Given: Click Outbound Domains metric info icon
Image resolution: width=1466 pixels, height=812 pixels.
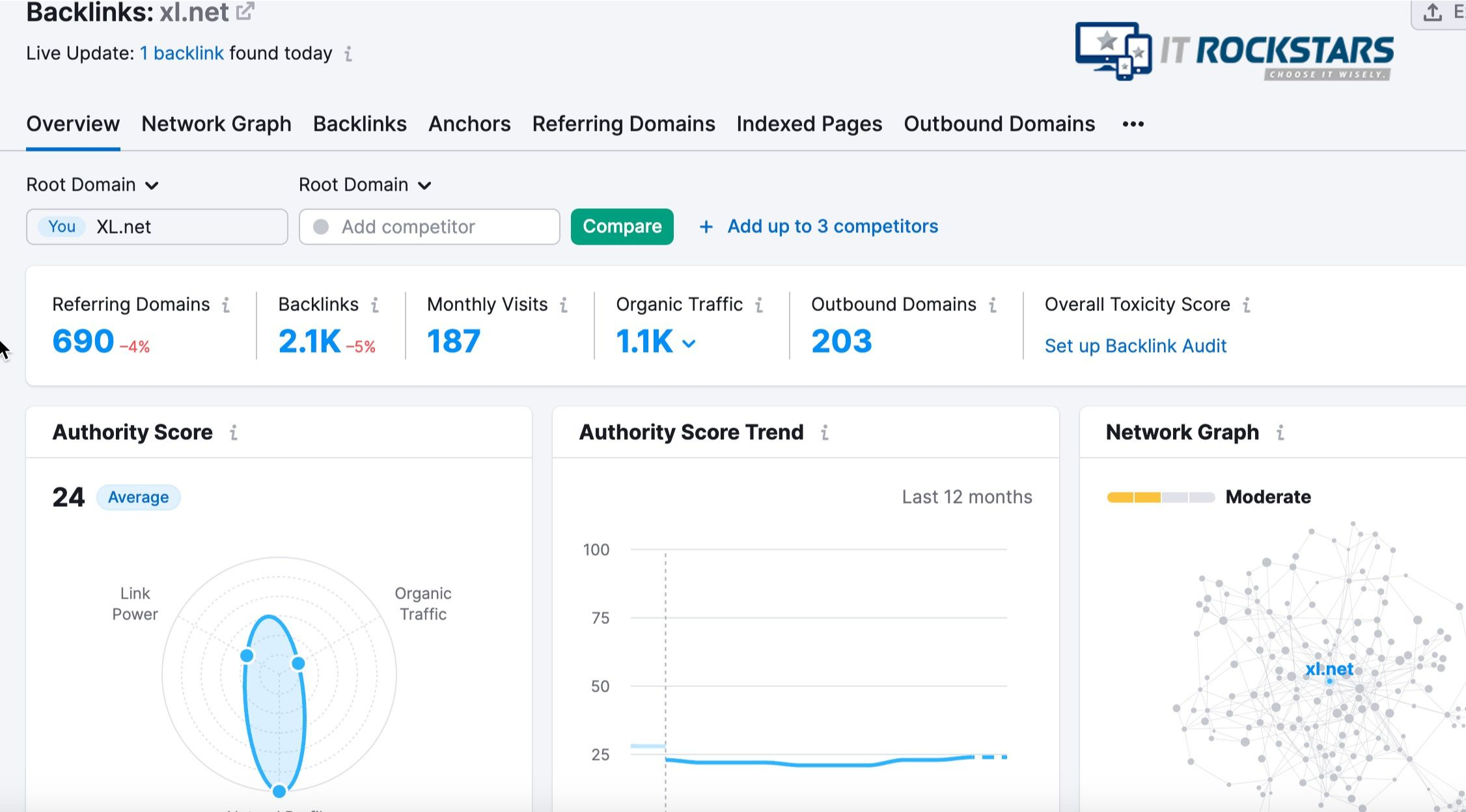Looking at the screenshot, I should 993,304.
